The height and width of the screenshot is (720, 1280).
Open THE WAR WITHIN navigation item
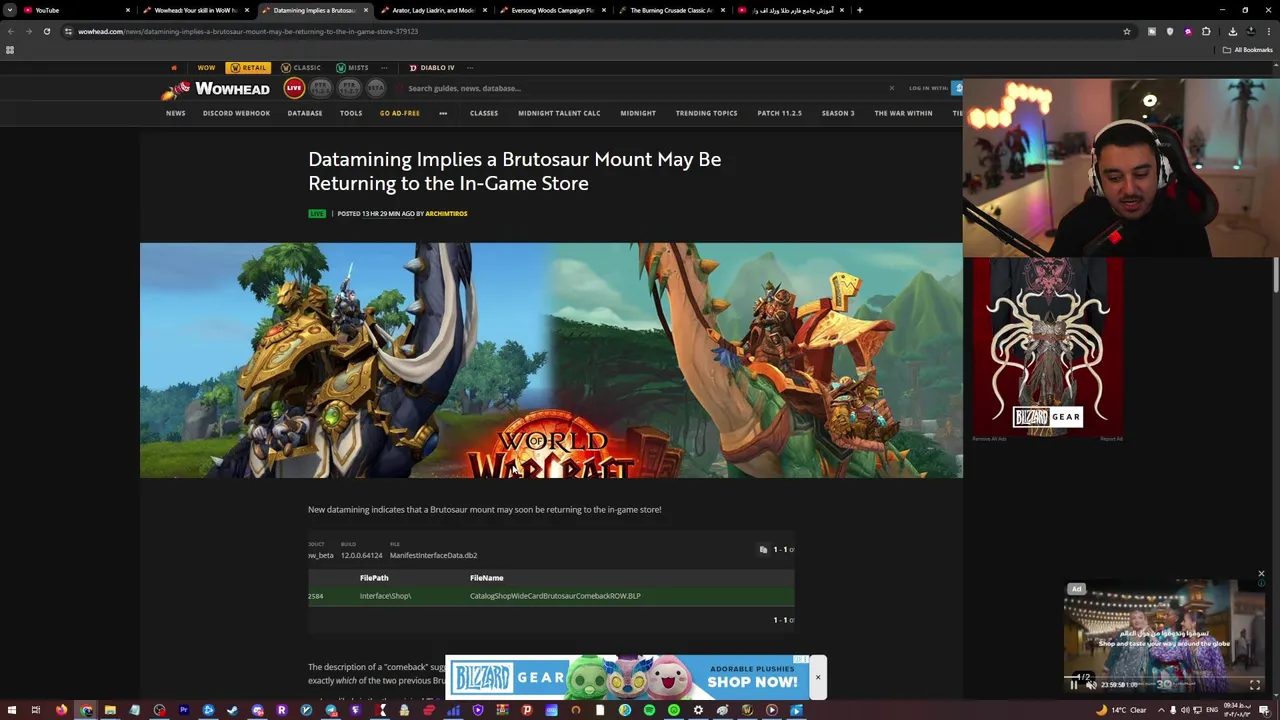pos(903,113)
